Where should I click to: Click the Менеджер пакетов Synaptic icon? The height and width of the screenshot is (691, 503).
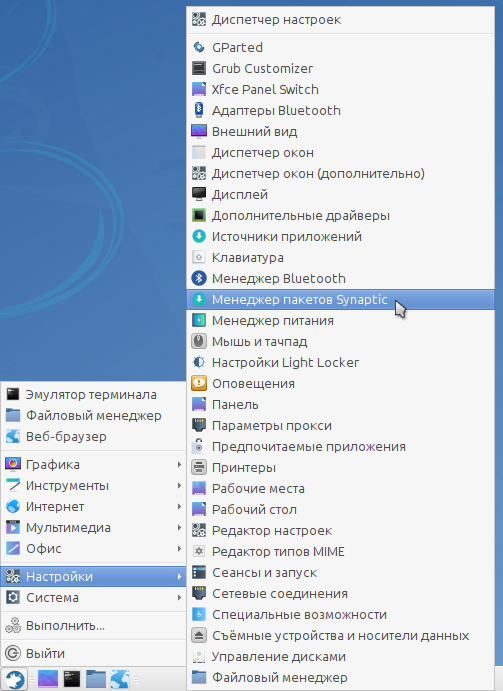pyautogui.click(x=199, y=300)
